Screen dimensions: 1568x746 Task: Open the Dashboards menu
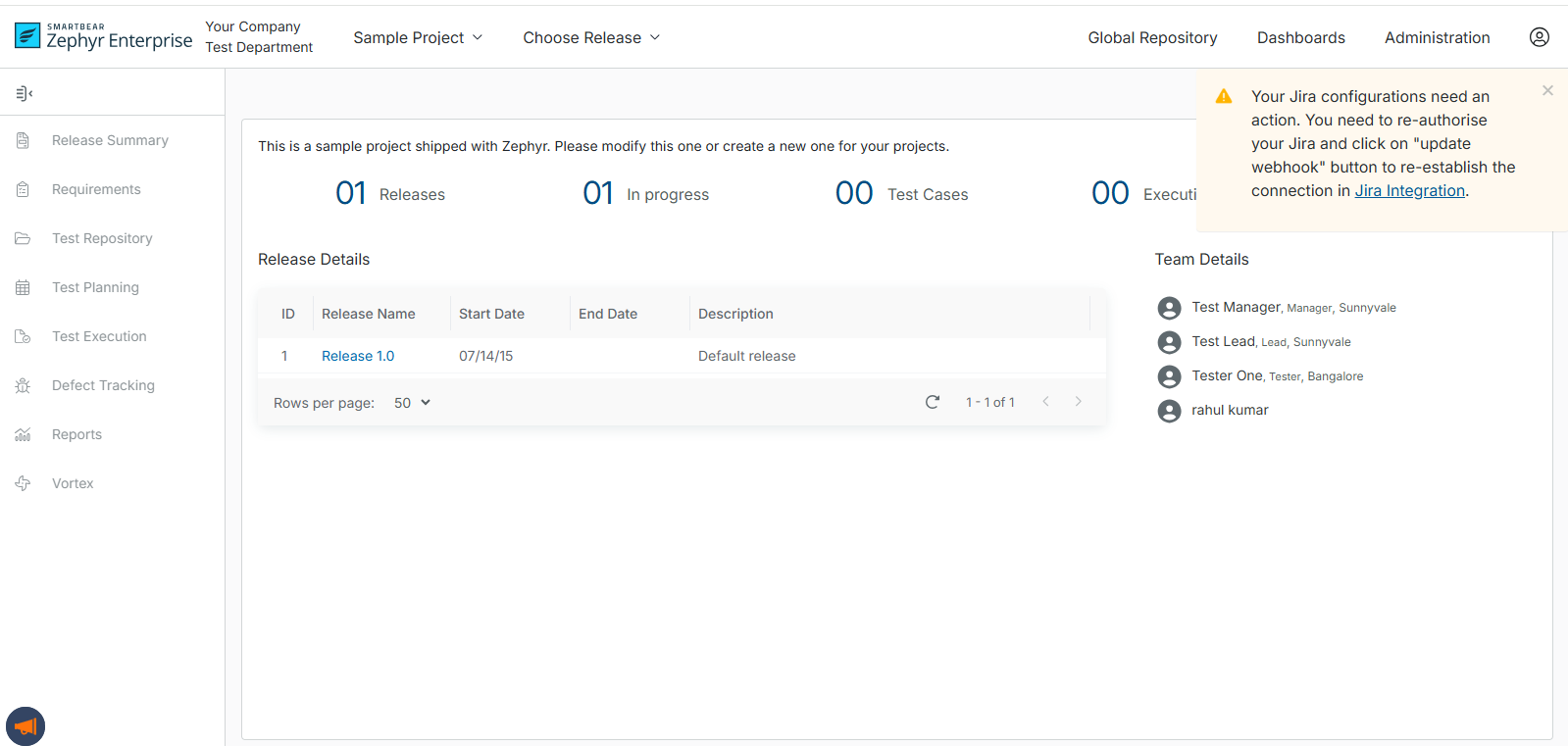(1300, 37)
